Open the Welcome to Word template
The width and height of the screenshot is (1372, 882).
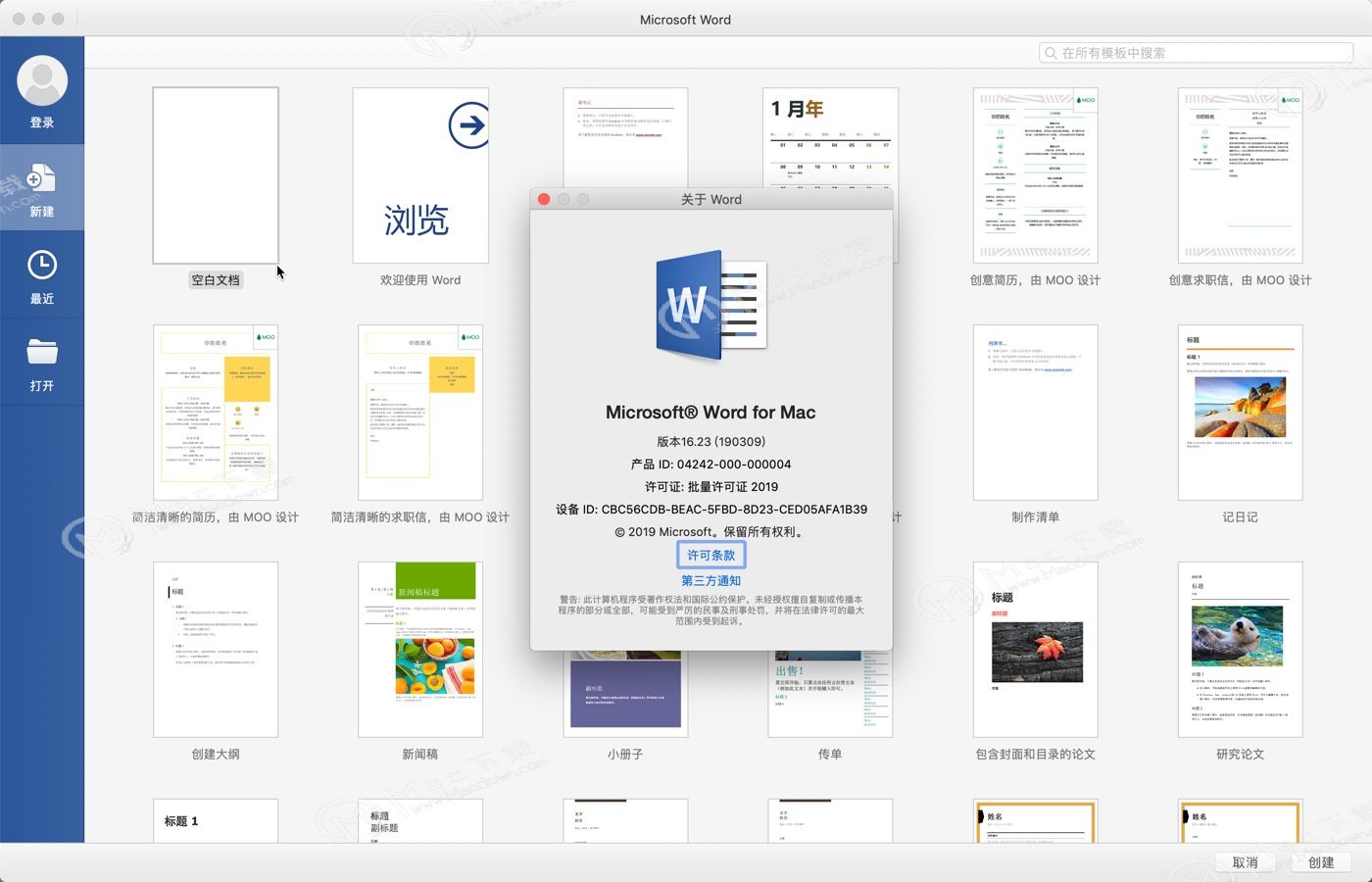[420, 175]
